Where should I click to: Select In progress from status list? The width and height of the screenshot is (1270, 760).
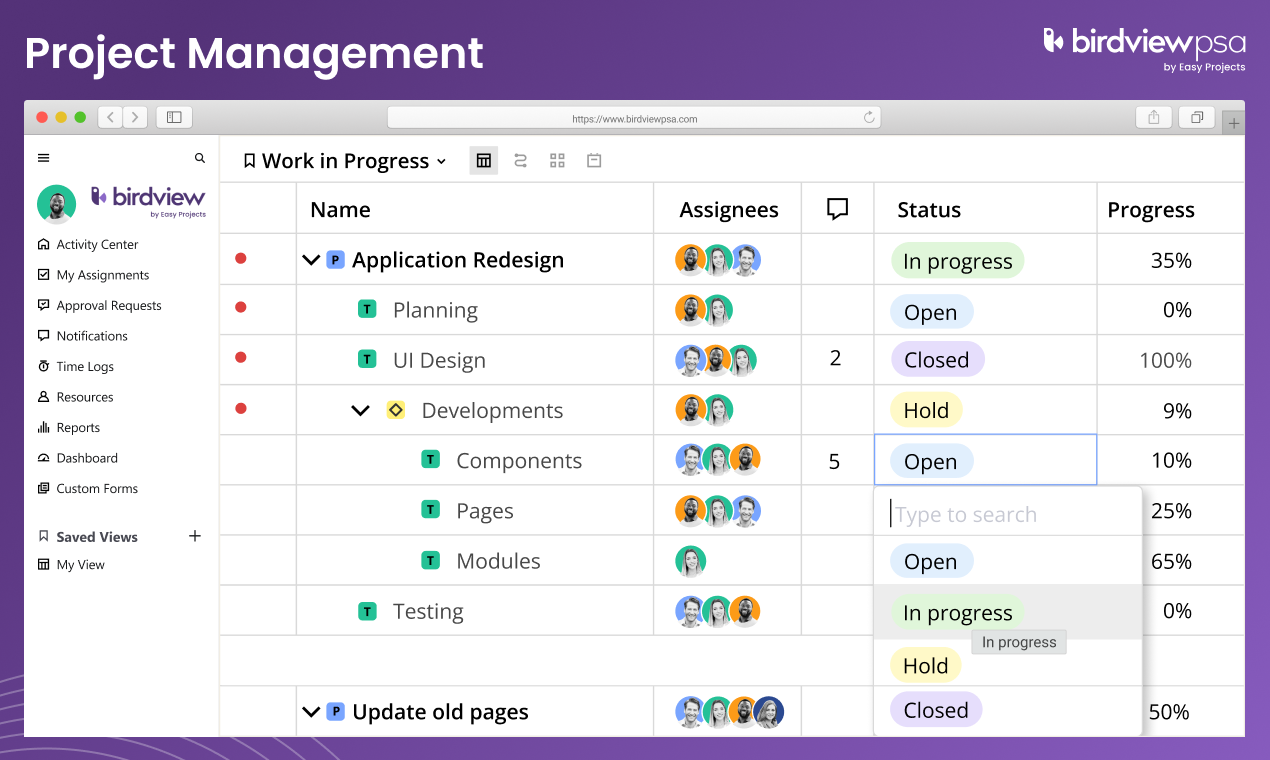coord(957,612)
